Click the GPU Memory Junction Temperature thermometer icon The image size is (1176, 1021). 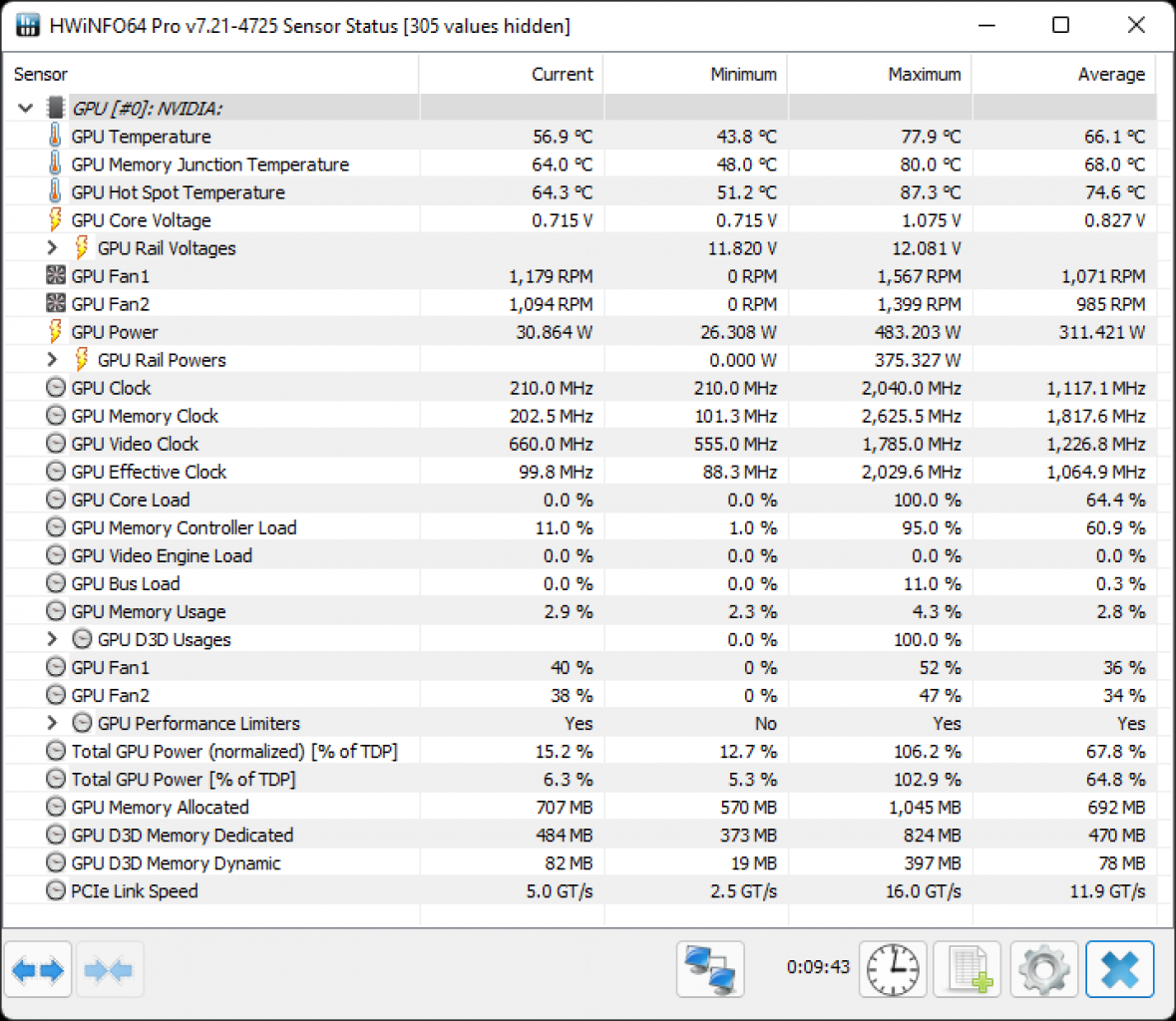[x=55, y=164]
